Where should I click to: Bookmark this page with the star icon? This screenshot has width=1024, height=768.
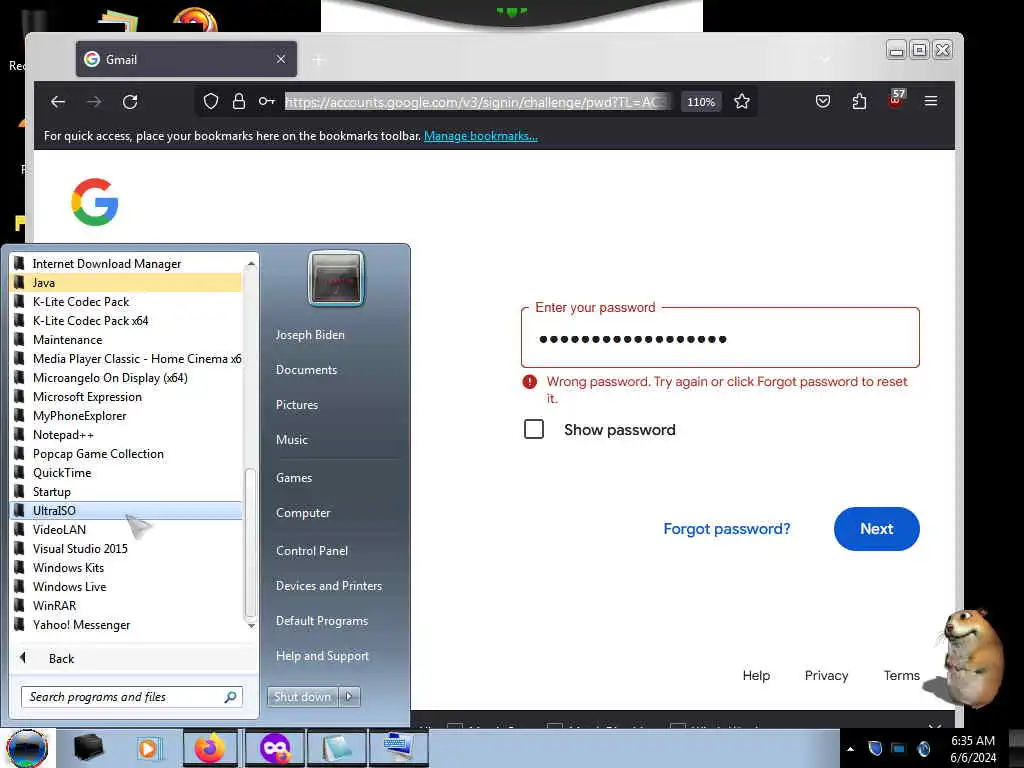(x=742, y=101)
